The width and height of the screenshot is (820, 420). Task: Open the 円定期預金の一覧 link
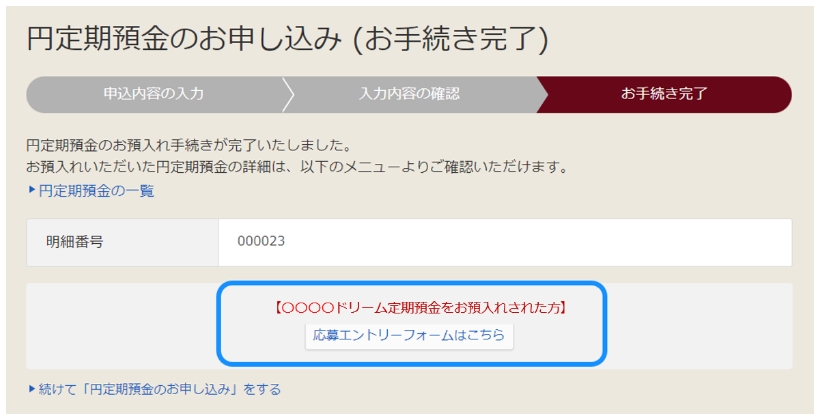(x=97, y=191)
